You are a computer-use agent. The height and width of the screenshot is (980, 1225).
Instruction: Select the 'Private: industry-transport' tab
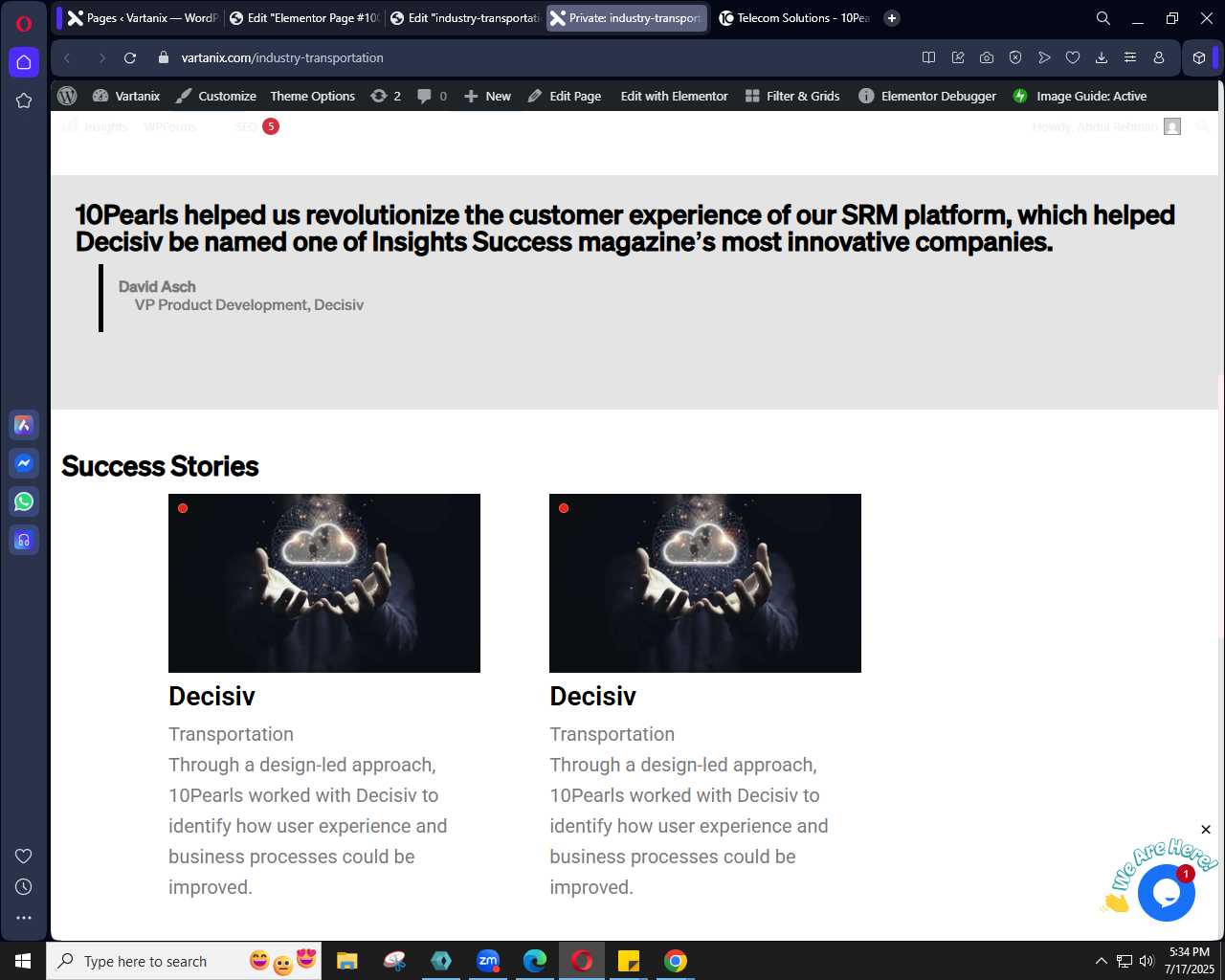627,18
